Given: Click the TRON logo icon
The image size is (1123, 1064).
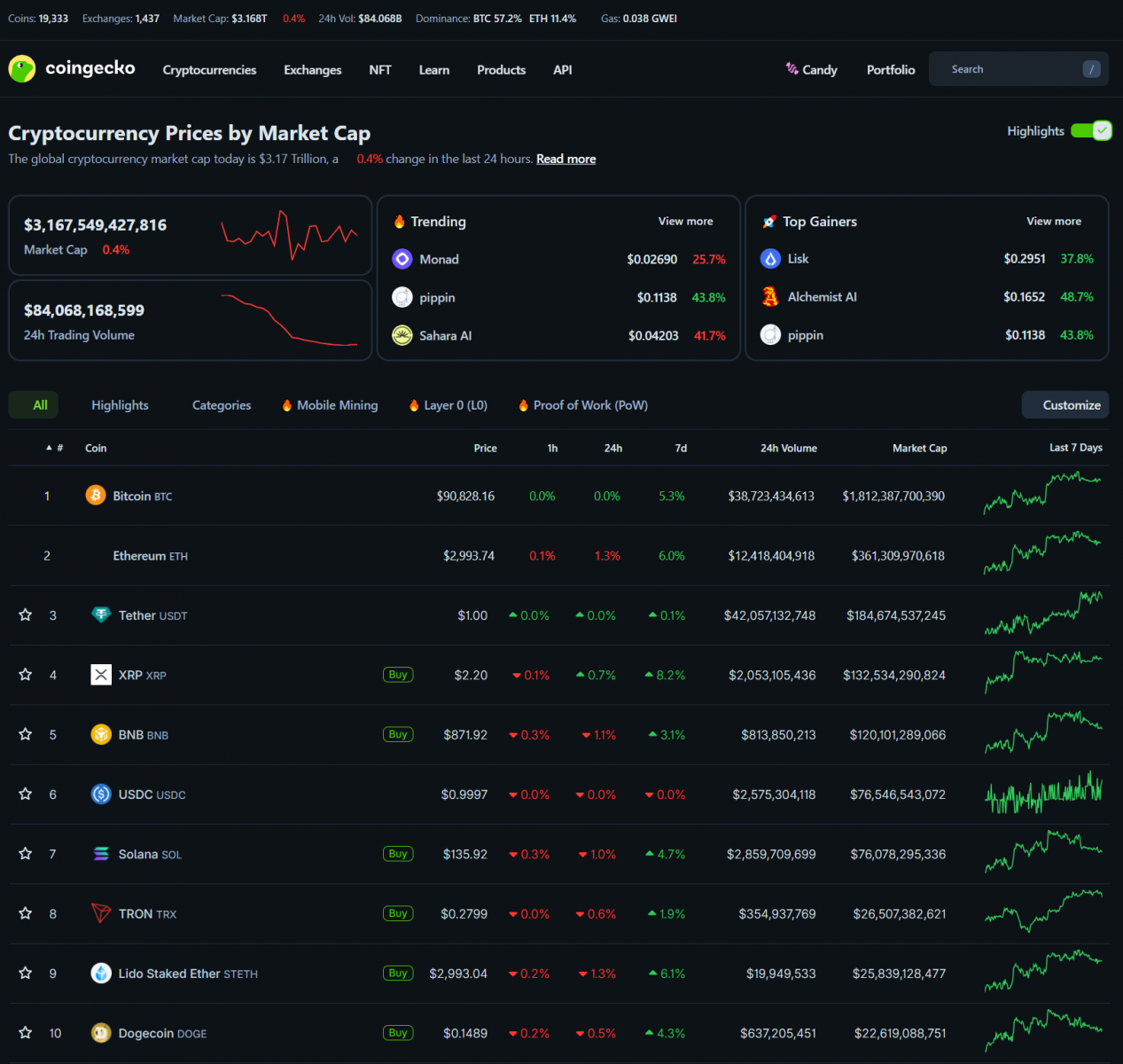Looking at the screenshot, I should pos(101,913).
